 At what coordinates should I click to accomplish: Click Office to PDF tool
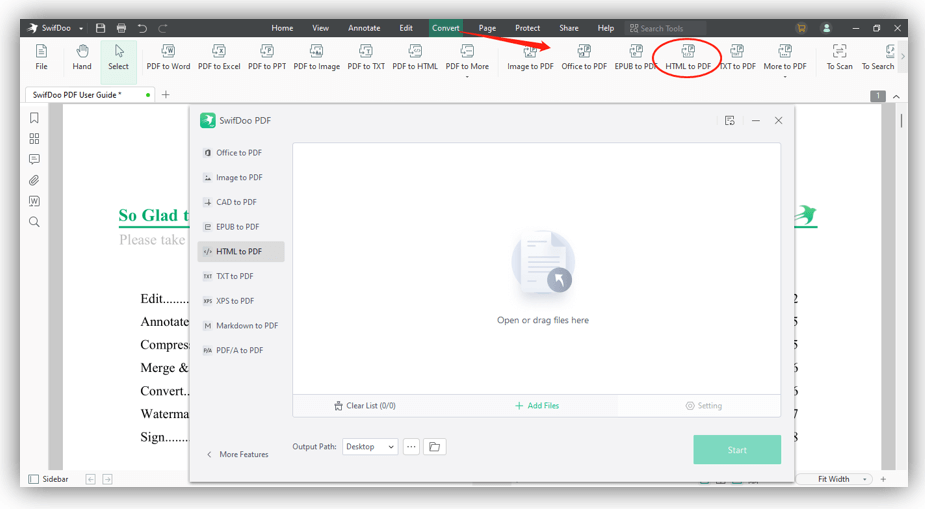coord(584,57)
